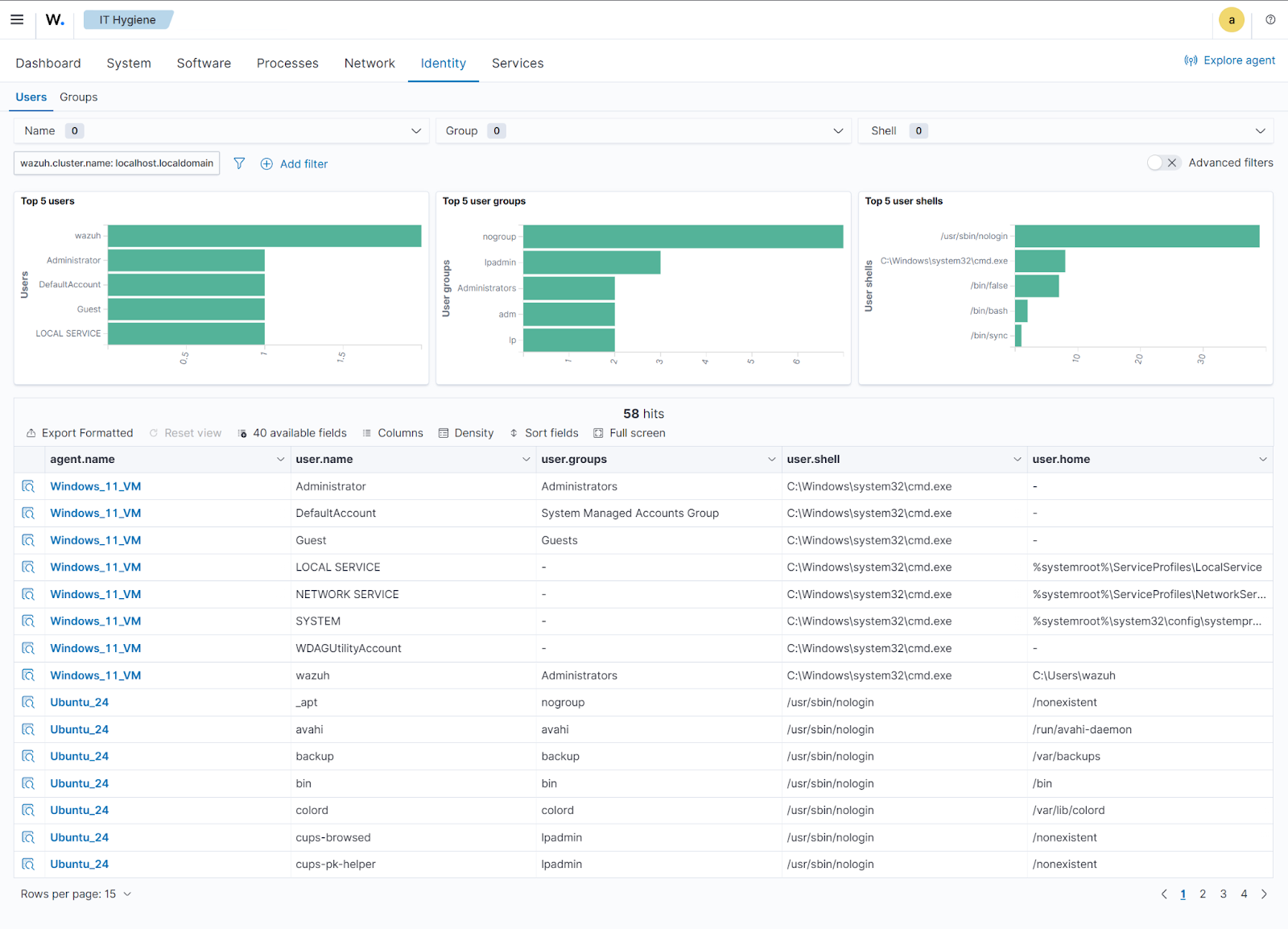Image resolution: width=1288 pixels, height=929 pixels.
Task: Open the hamburger navigation menu
Action: (17, 19)
